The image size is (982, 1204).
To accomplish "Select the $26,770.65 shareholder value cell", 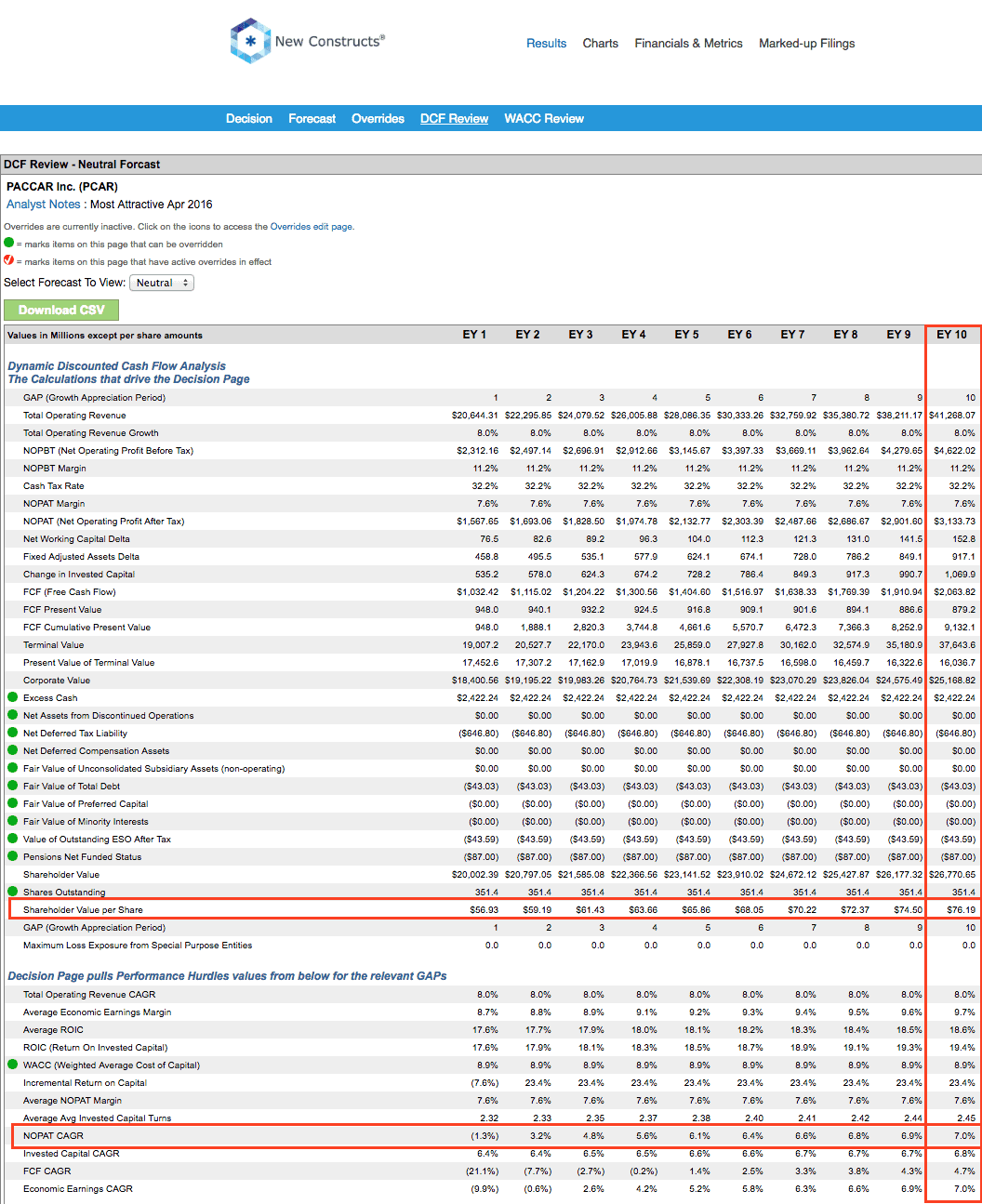I will coord(952,875).
